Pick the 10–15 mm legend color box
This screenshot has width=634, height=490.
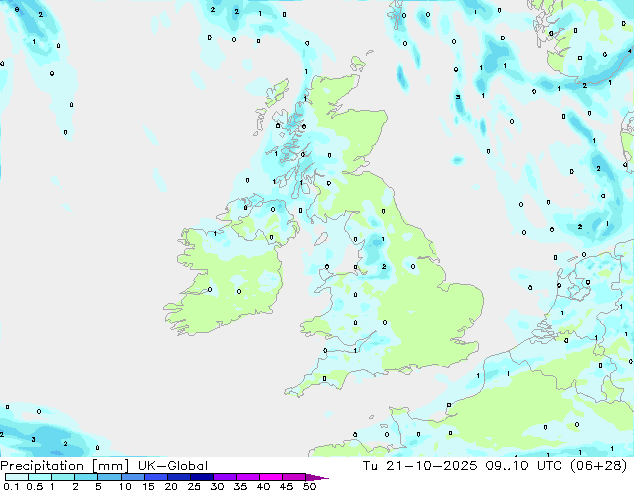point(132,477)
